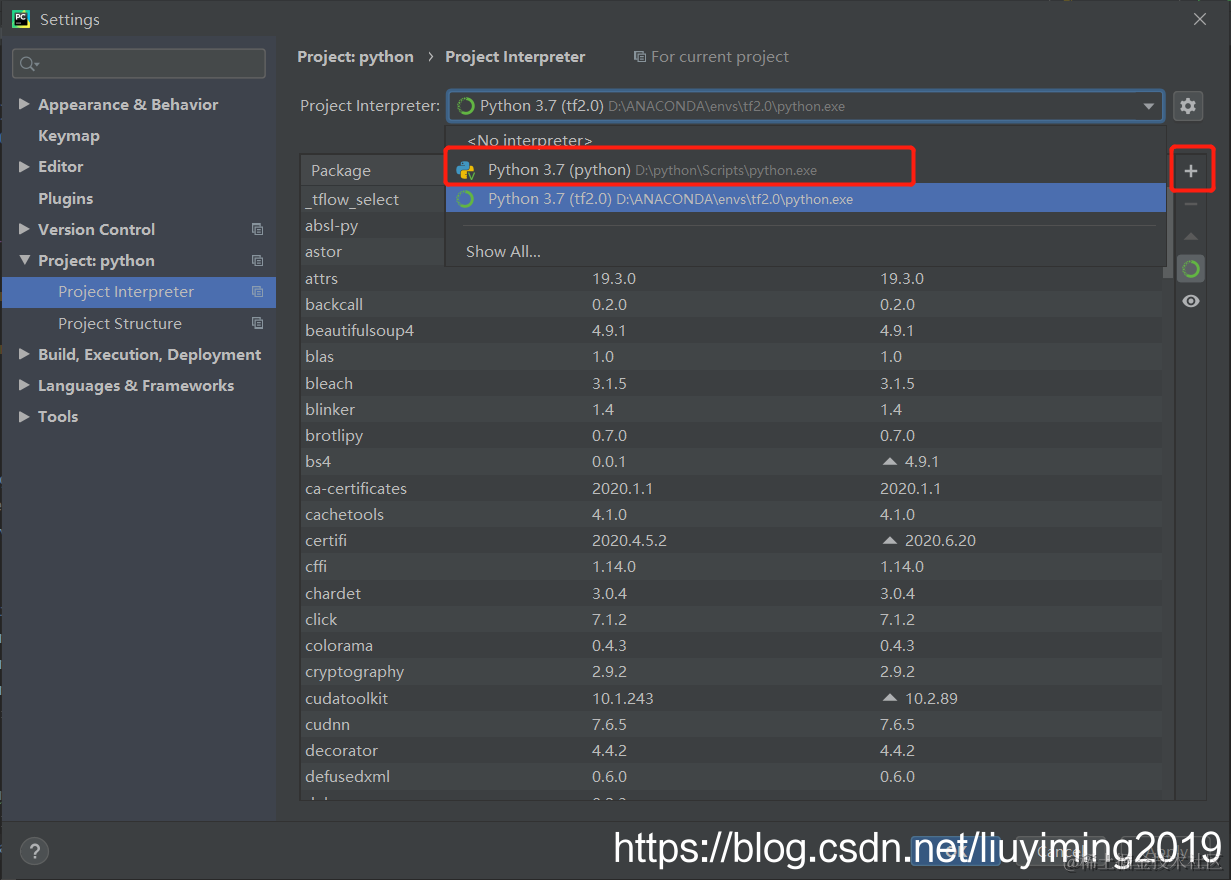The height and width of the screenshot is (880, 1231).
Task: Expand Languages & Frameworks section
Action: coord(24,385)
